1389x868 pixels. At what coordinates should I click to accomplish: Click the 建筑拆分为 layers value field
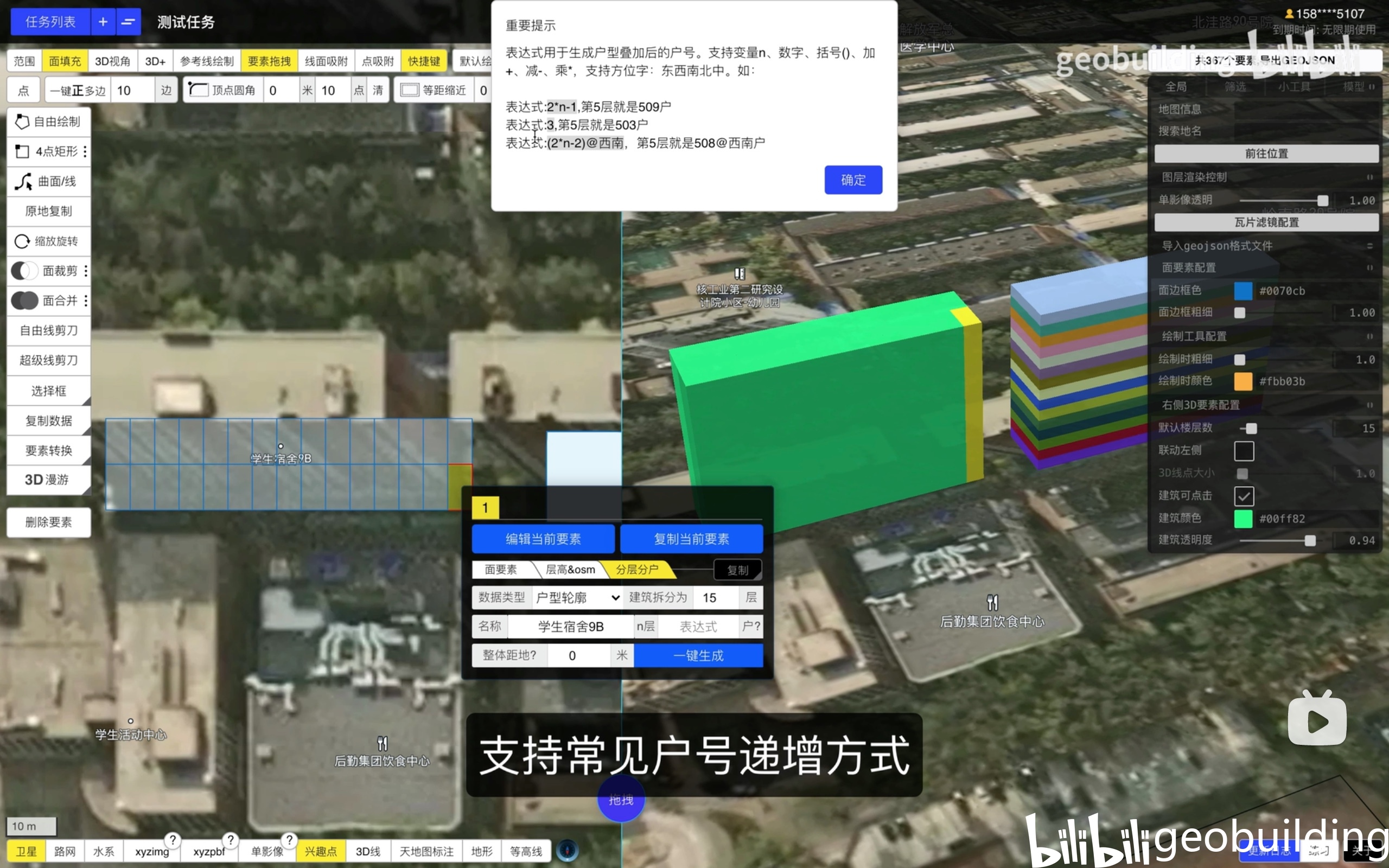coord(715,598)
